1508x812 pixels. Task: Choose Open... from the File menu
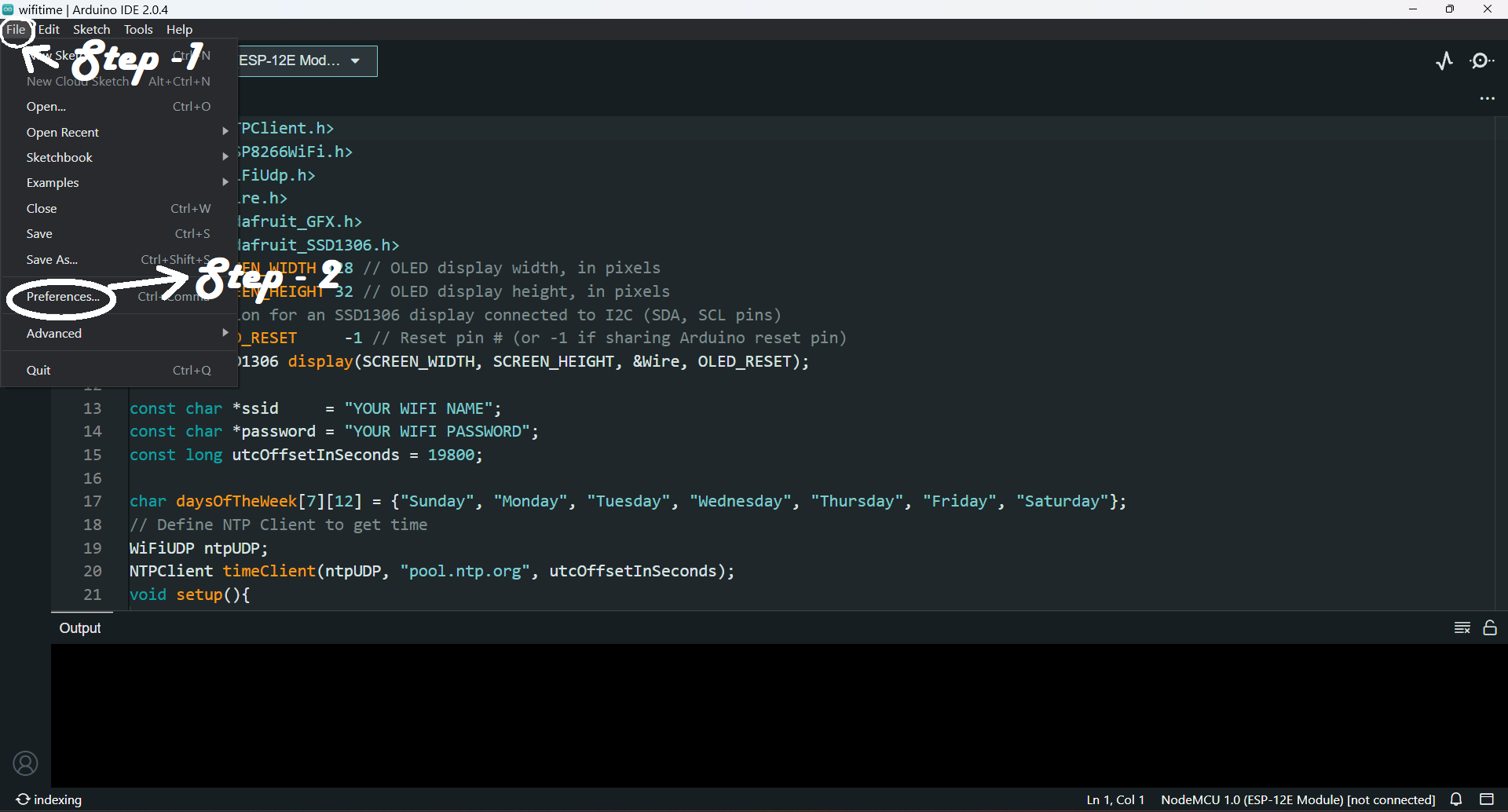[119, 106]
